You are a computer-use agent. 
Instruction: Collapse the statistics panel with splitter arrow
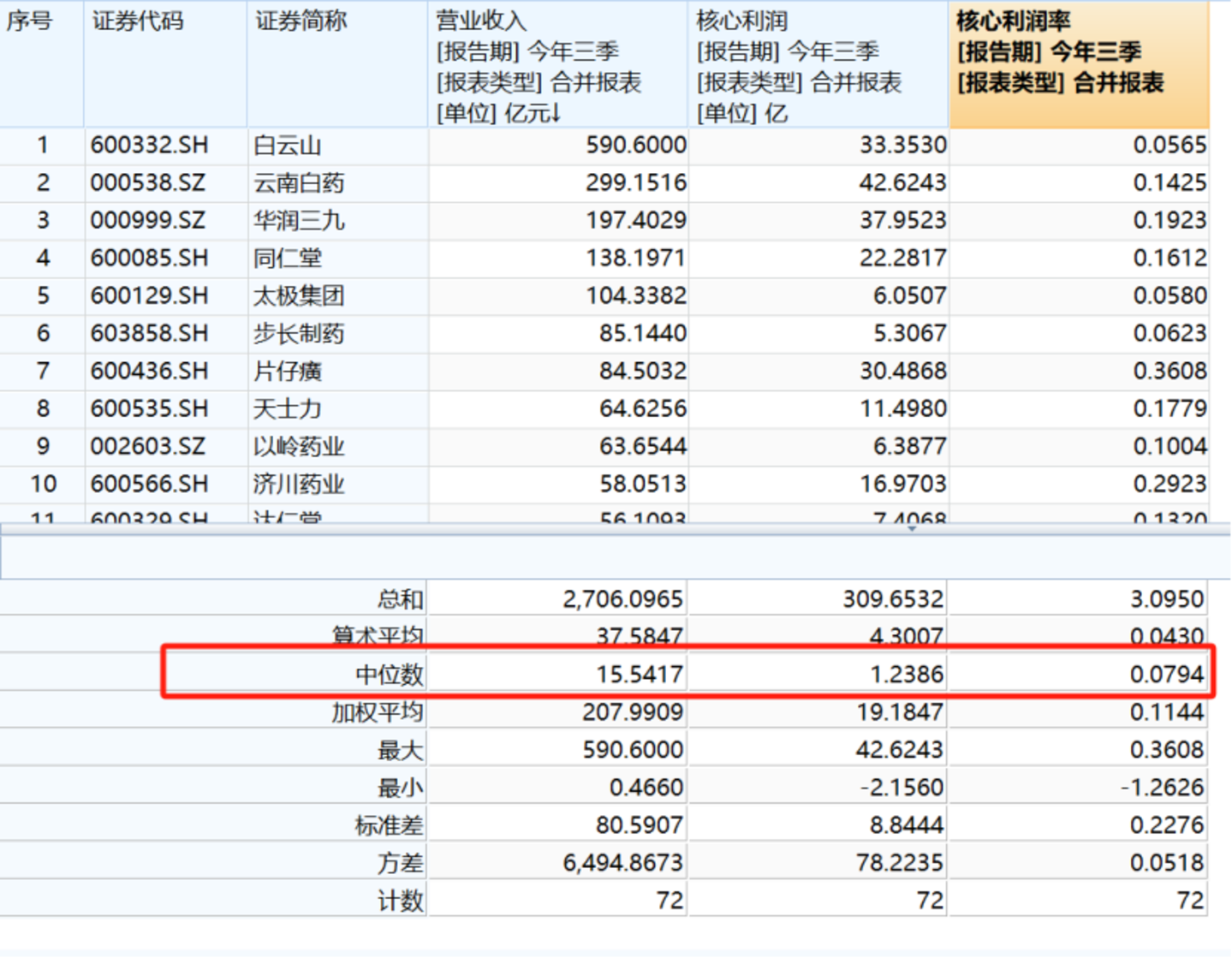pyautogui.click(x=912, y=529)
